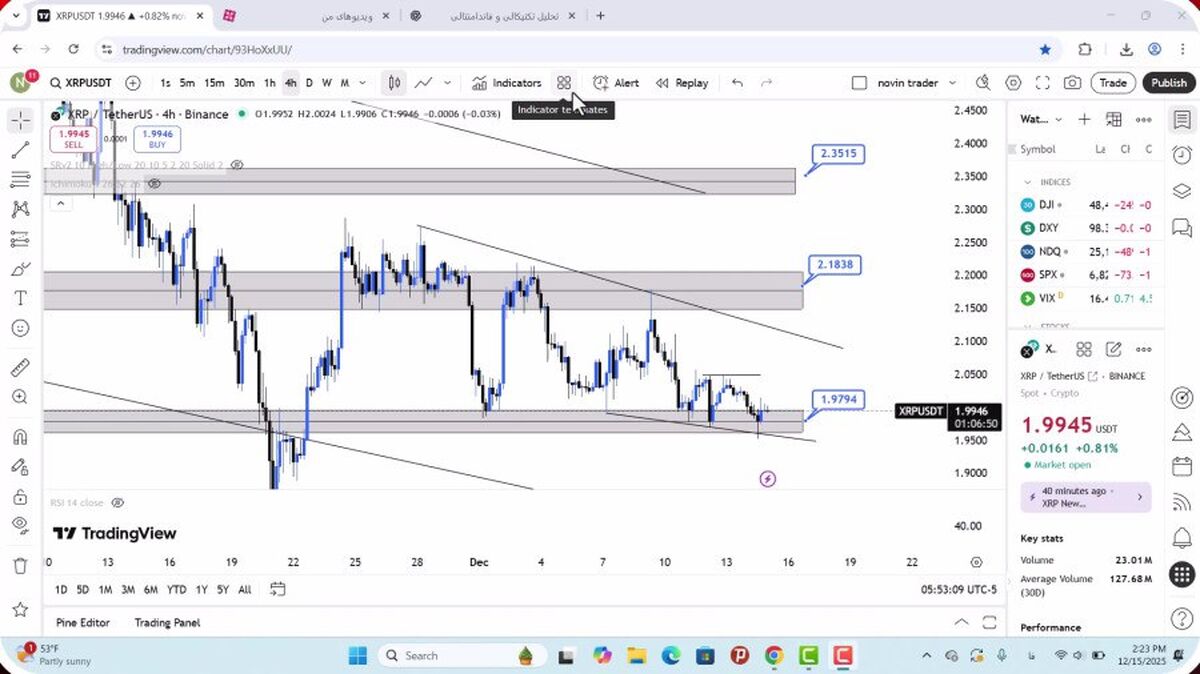Image resolution: width=1200 pixels, height=674 pixels.
Task: Select the crosshair cursor tool
Action: coord(20,121)
